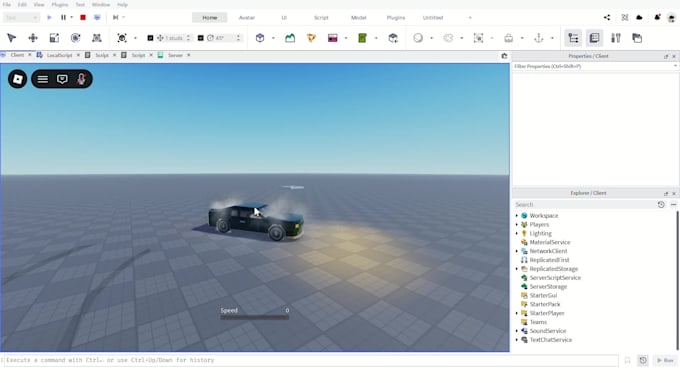680x383 pixels.
Task: Open the Color palette icon
Action: click(448, 38)
